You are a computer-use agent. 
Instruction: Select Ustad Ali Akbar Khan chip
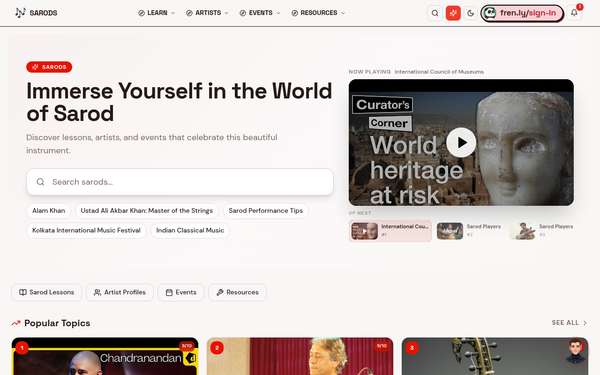[x=147, y=210]
